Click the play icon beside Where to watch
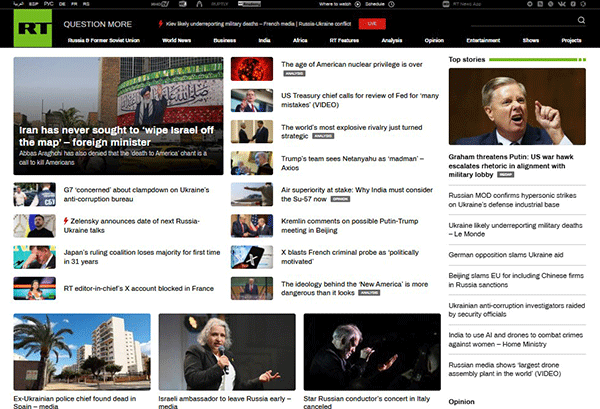 (x=357, y=4)
